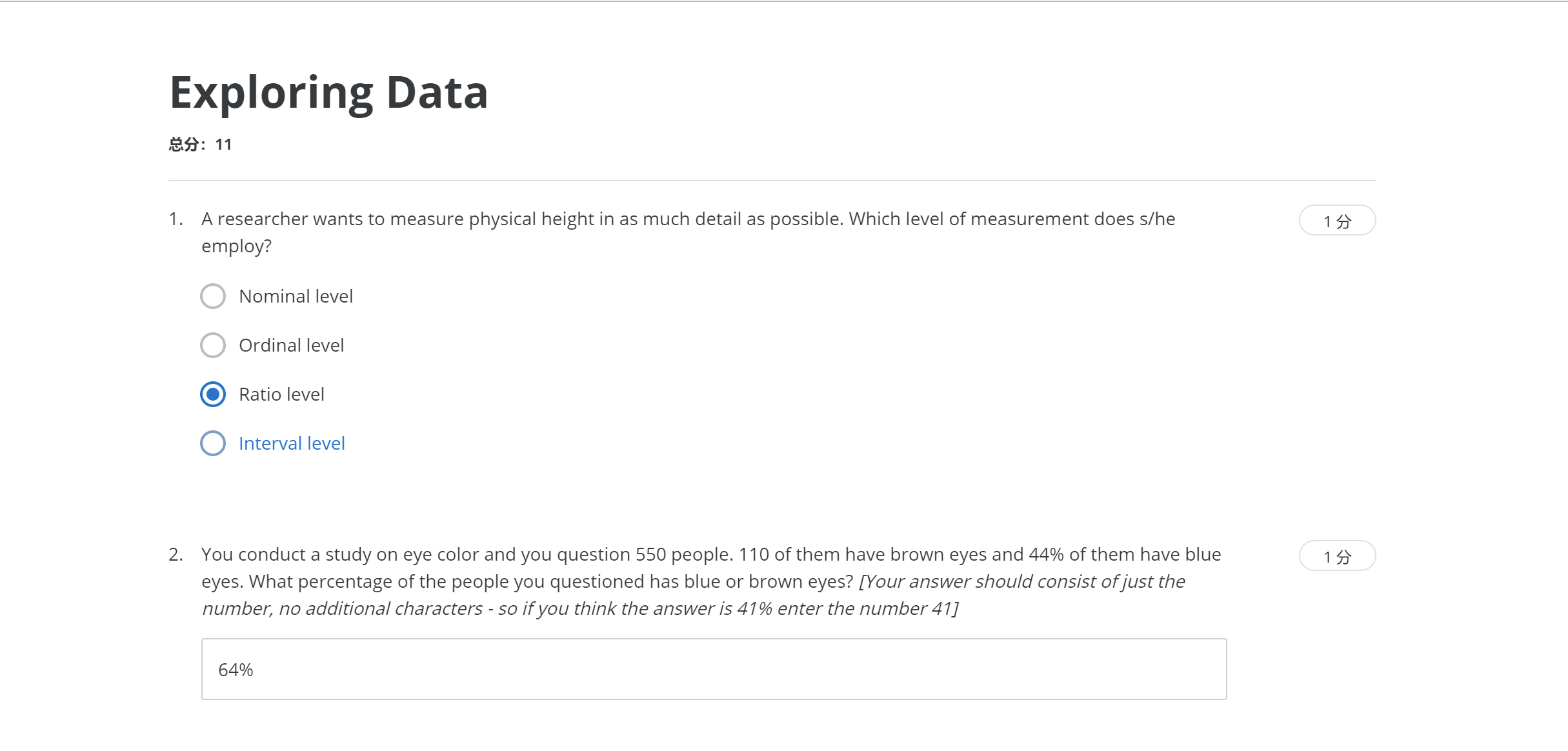1568x751 pixels.
Task: Click the 1分 points badge for question 2
Action: [1337, 556]
